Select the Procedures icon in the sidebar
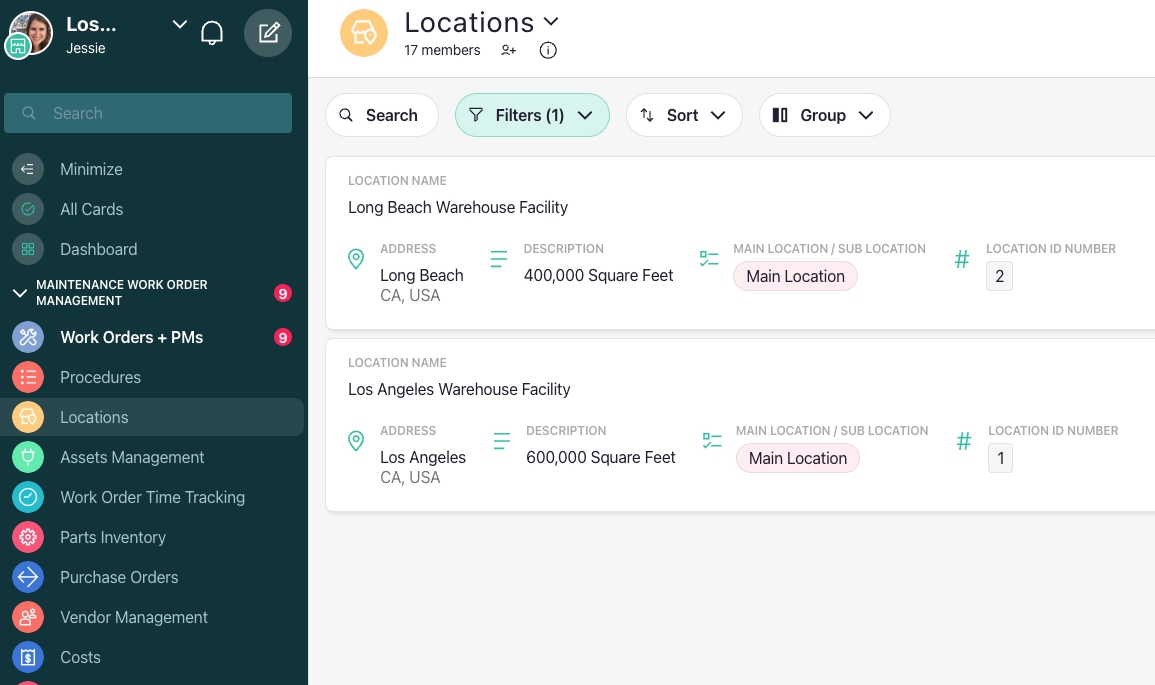The height and width of the screenshot is (685, 1155). click(x=27, y=377)
